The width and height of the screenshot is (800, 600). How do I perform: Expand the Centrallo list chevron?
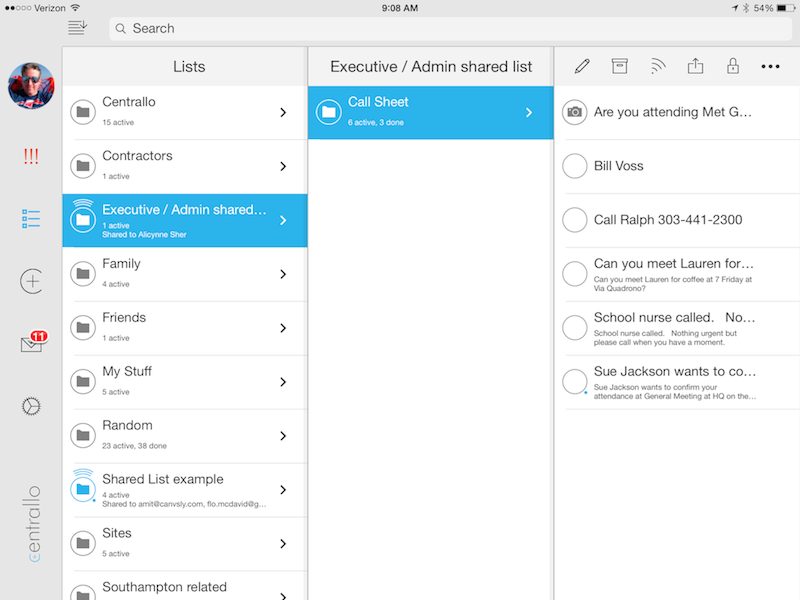tap(284, 113)
